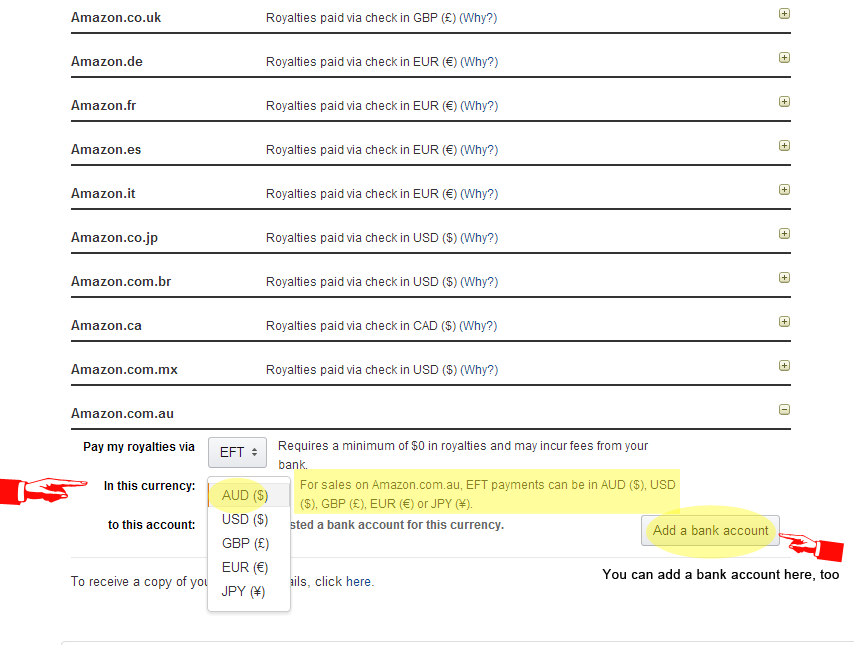This screenshot has width=854, height=645.
Task: Expand the Amazon.de payment row
Action: (x=784, y=58)
